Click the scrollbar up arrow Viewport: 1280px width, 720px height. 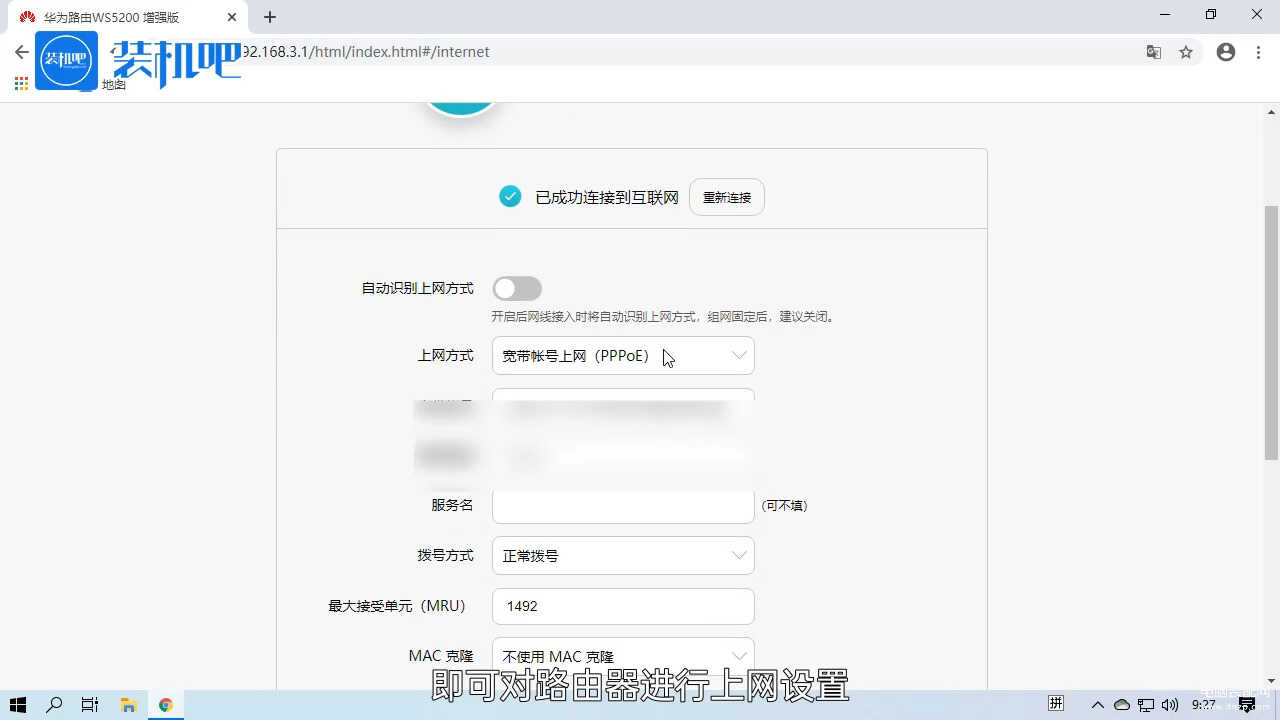click(1272, 112)
